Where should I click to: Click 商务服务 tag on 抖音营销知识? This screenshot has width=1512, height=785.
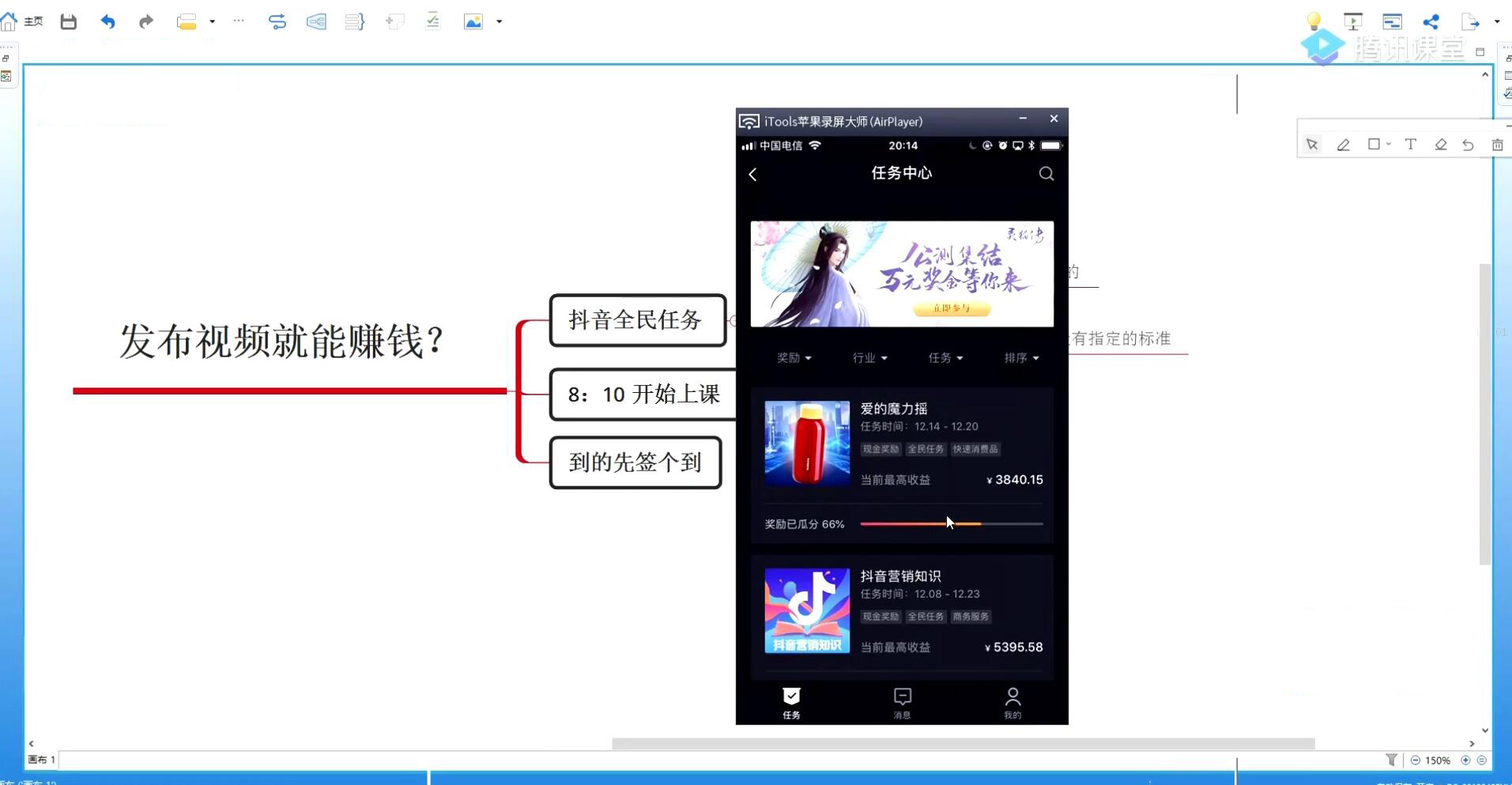coord(971,617)
